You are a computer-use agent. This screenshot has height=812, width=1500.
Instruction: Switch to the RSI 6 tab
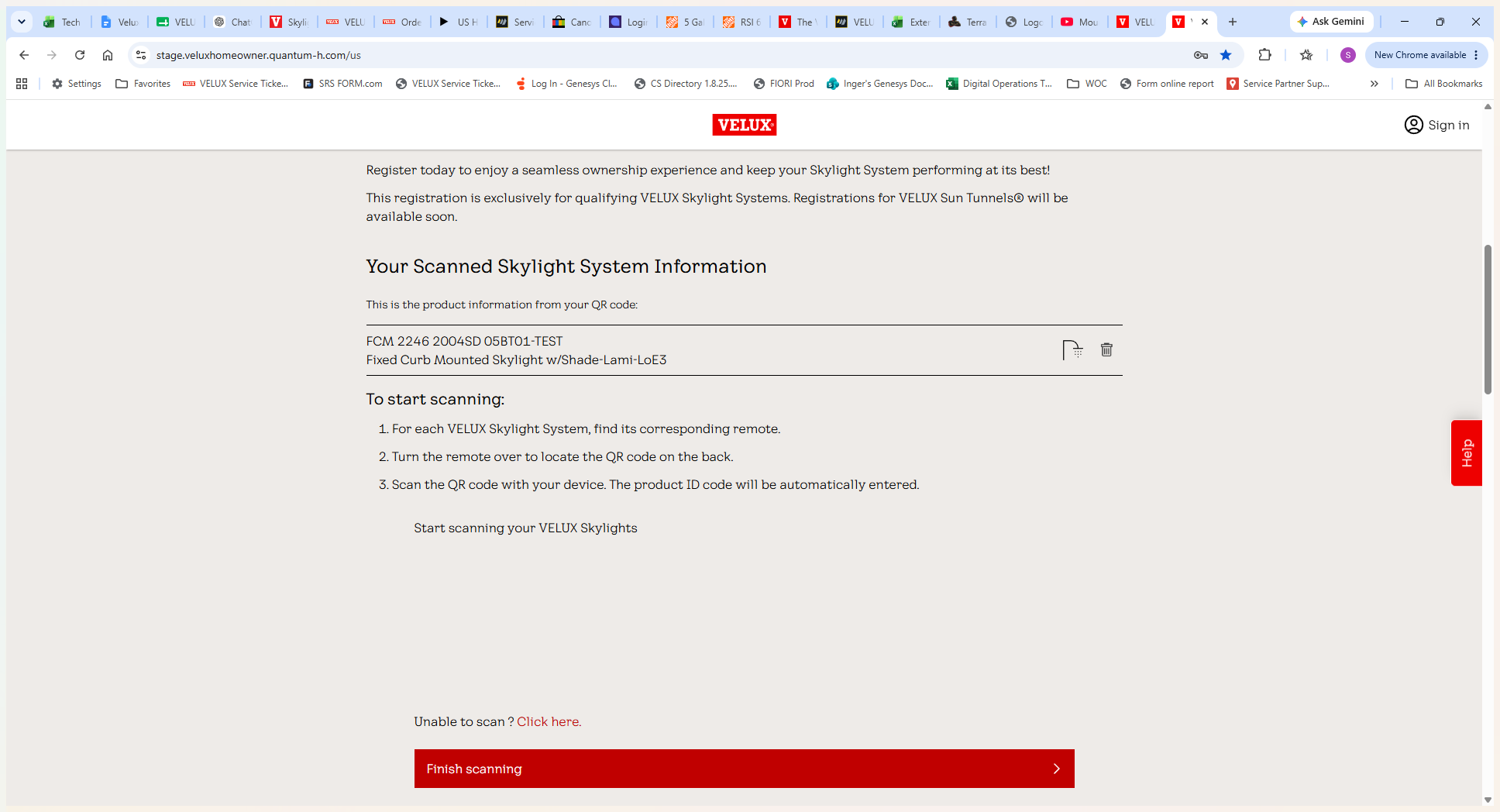(742, 22)
